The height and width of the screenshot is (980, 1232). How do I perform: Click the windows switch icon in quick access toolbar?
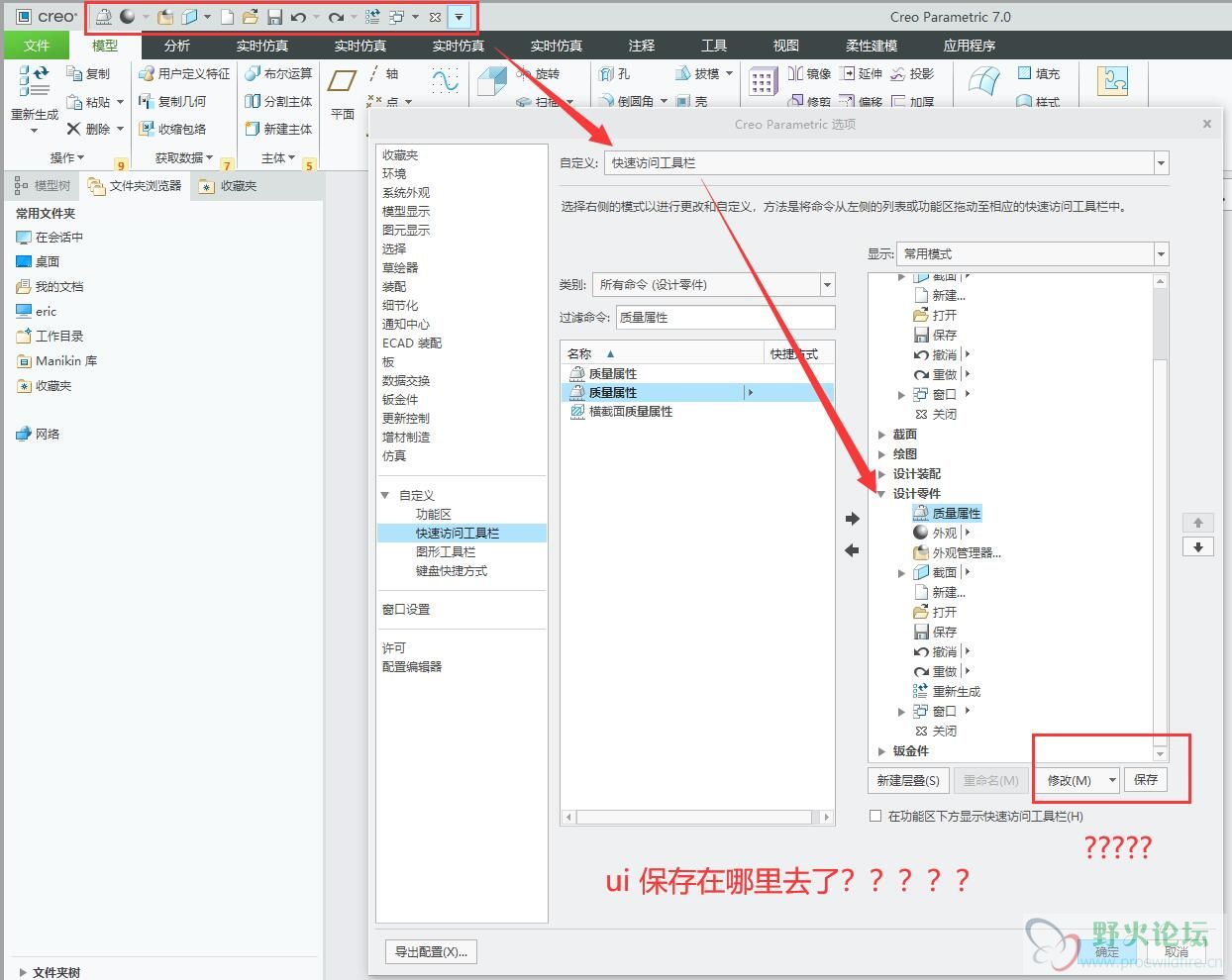[397, 17]
